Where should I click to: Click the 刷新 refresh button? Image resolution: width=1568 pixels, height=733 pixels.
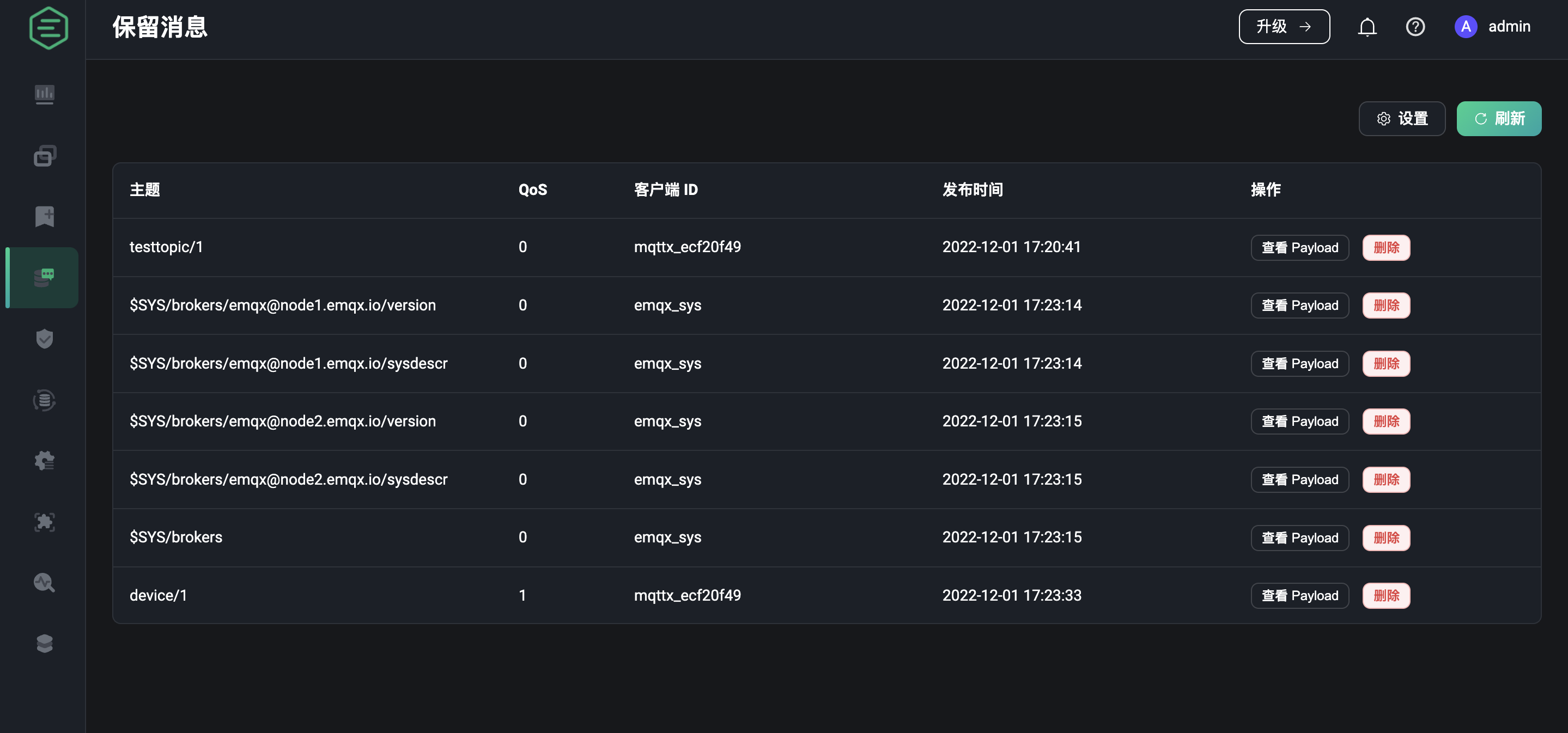[1499, 119]
